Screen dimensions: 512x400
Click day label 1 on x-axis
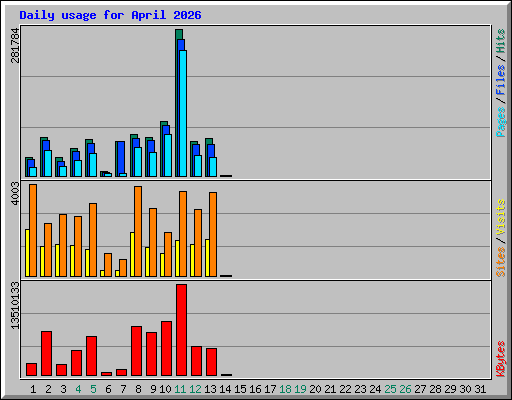[33, 389]
